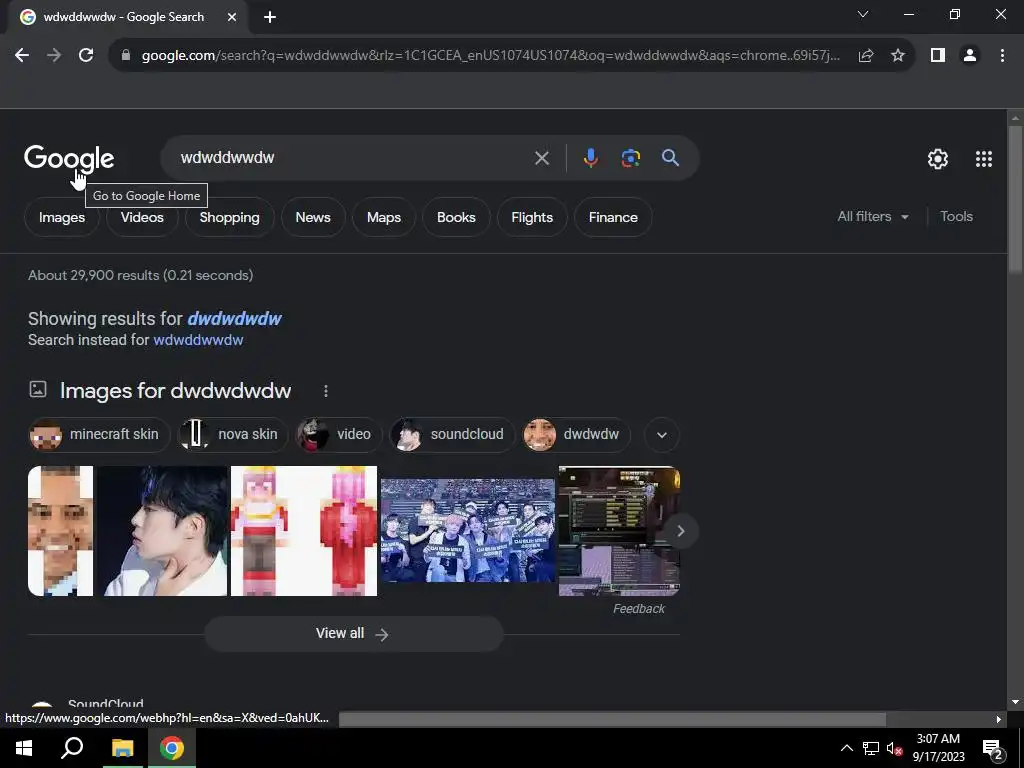Switch to News results
The image size is (1024, 768).
[x=313, y=217]
